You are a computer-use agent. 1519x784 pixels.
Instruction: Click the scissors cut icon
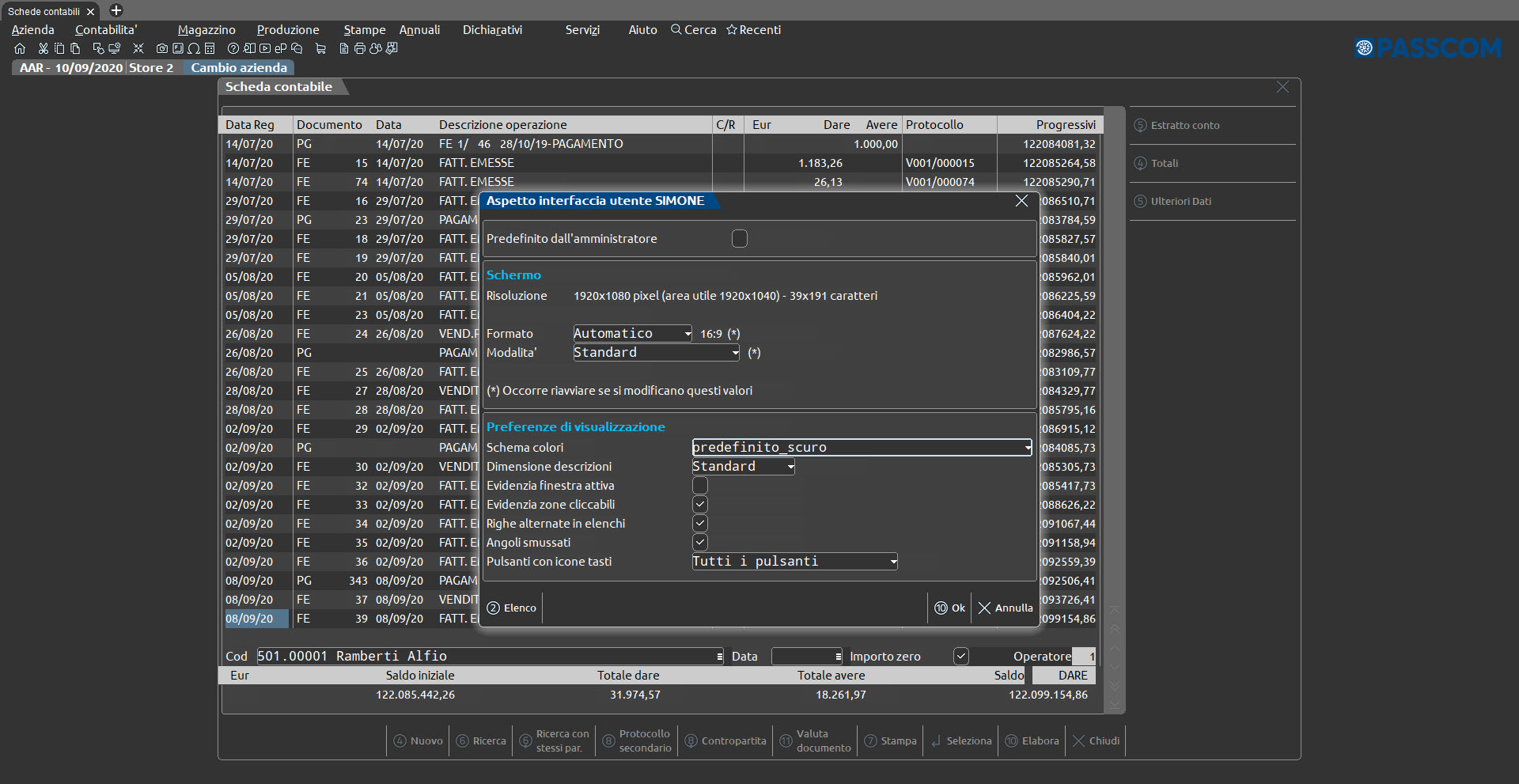click(x=44, y=49)
